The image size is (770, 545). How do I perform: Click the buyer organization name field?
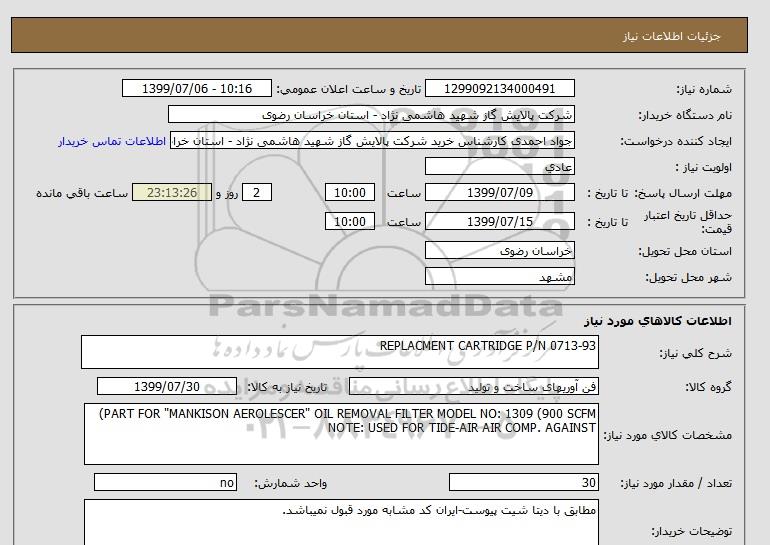coord(371,115)
